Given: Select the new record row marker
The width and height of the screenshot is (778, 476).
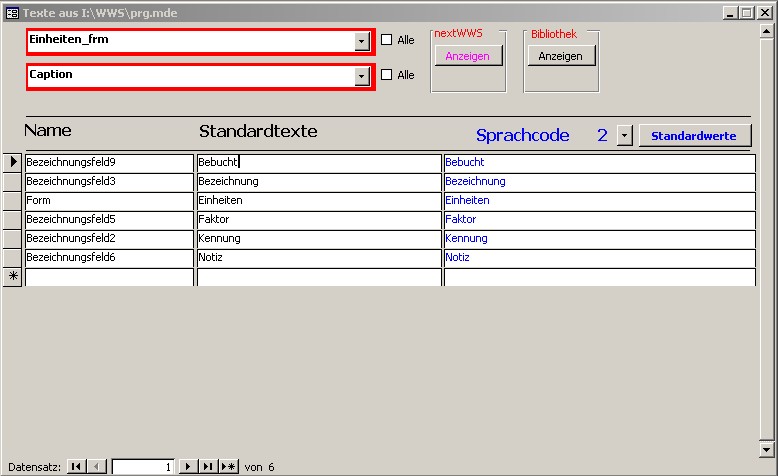Looking at the screenshot, I should (13, 276).
